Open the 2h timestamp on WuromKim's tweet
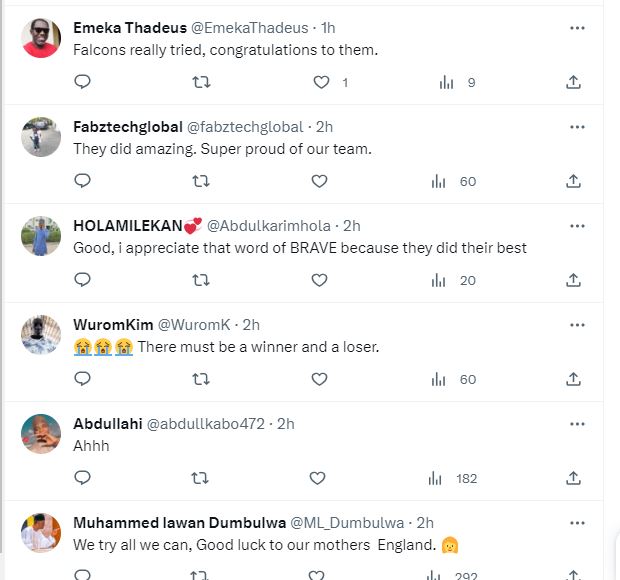620x580 pixels. click(x=251, y=325)
